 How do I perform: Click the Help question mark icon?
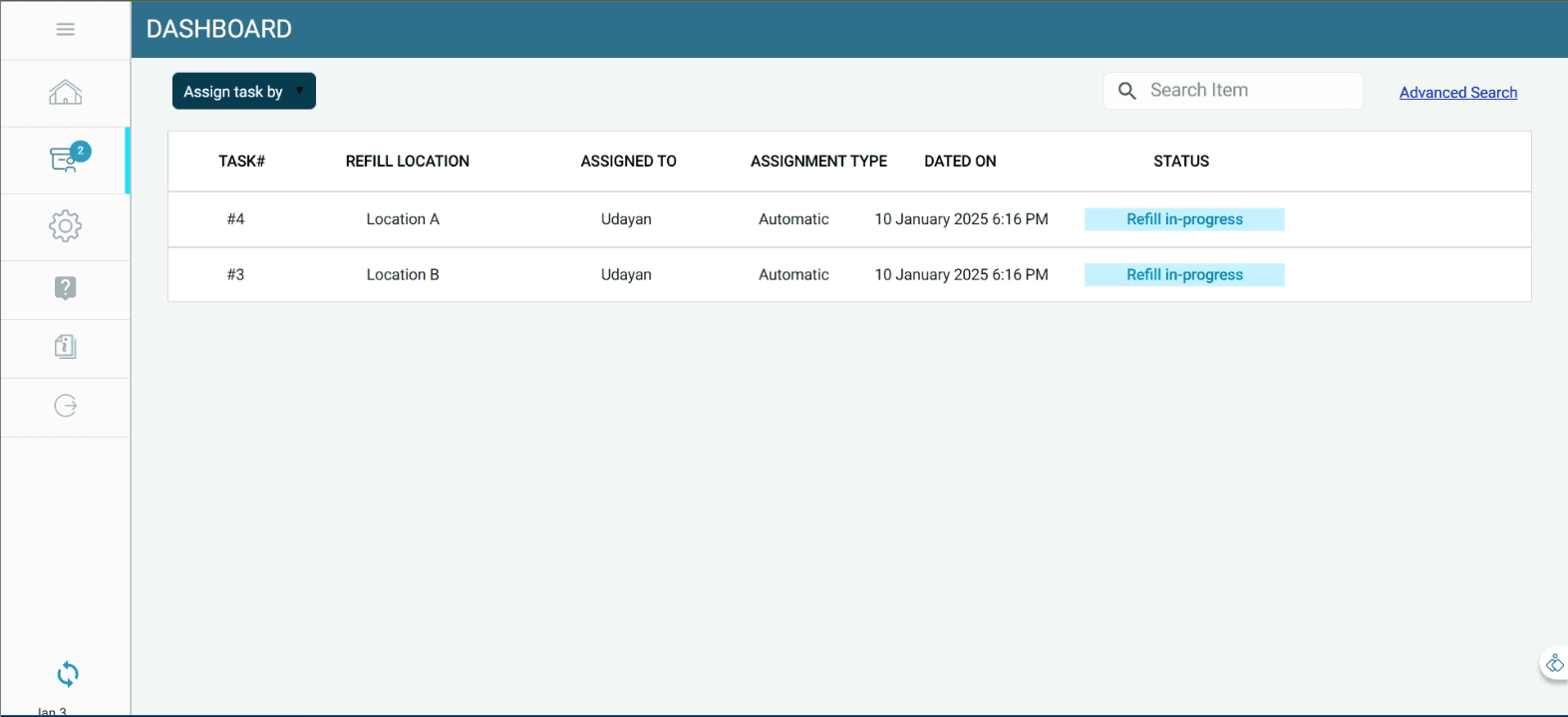click(66, 289)
